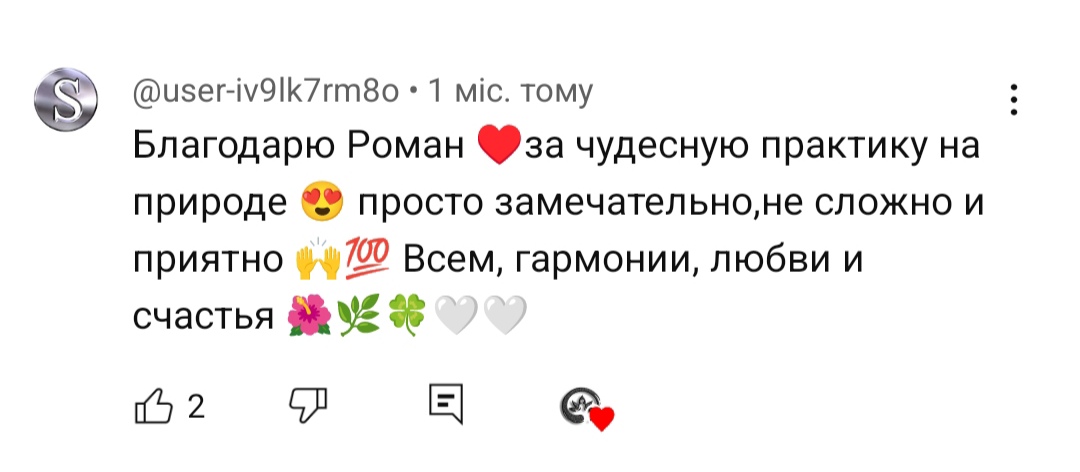This screenshot has height=472, width=1080.
Task: Open the three-dot comment options menu
Action: 1015,101
